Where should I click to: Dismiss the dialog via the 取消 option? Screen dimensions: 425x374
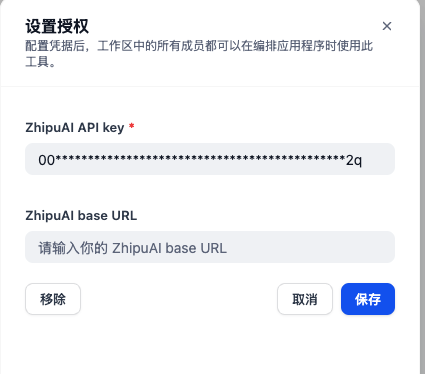tap(305, 299)
